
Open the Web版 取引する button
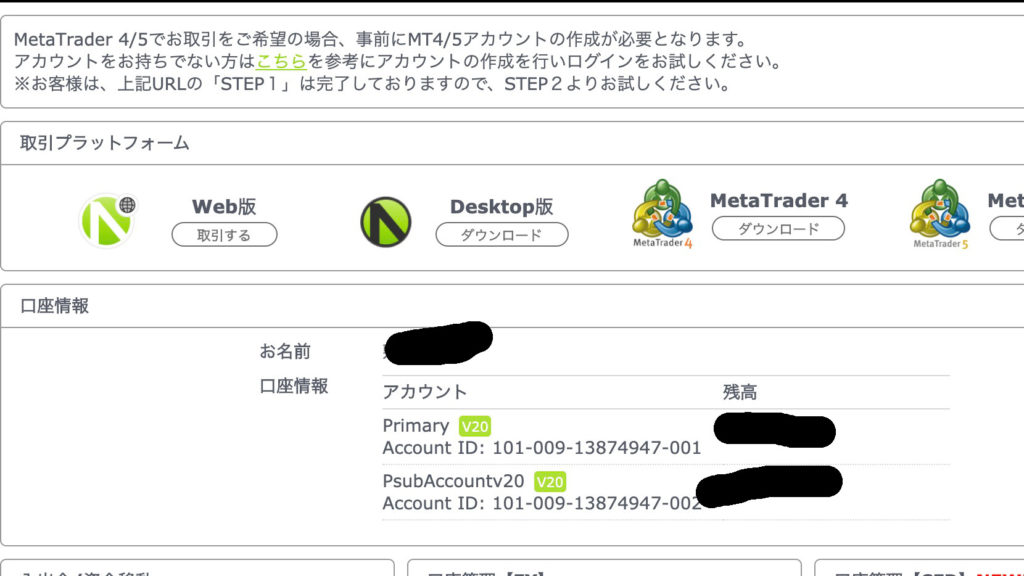[225, 235]
